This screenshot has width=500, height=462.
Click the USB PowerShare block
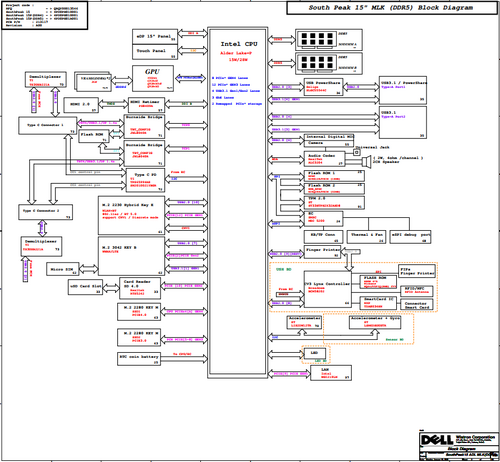click(323, 87)
